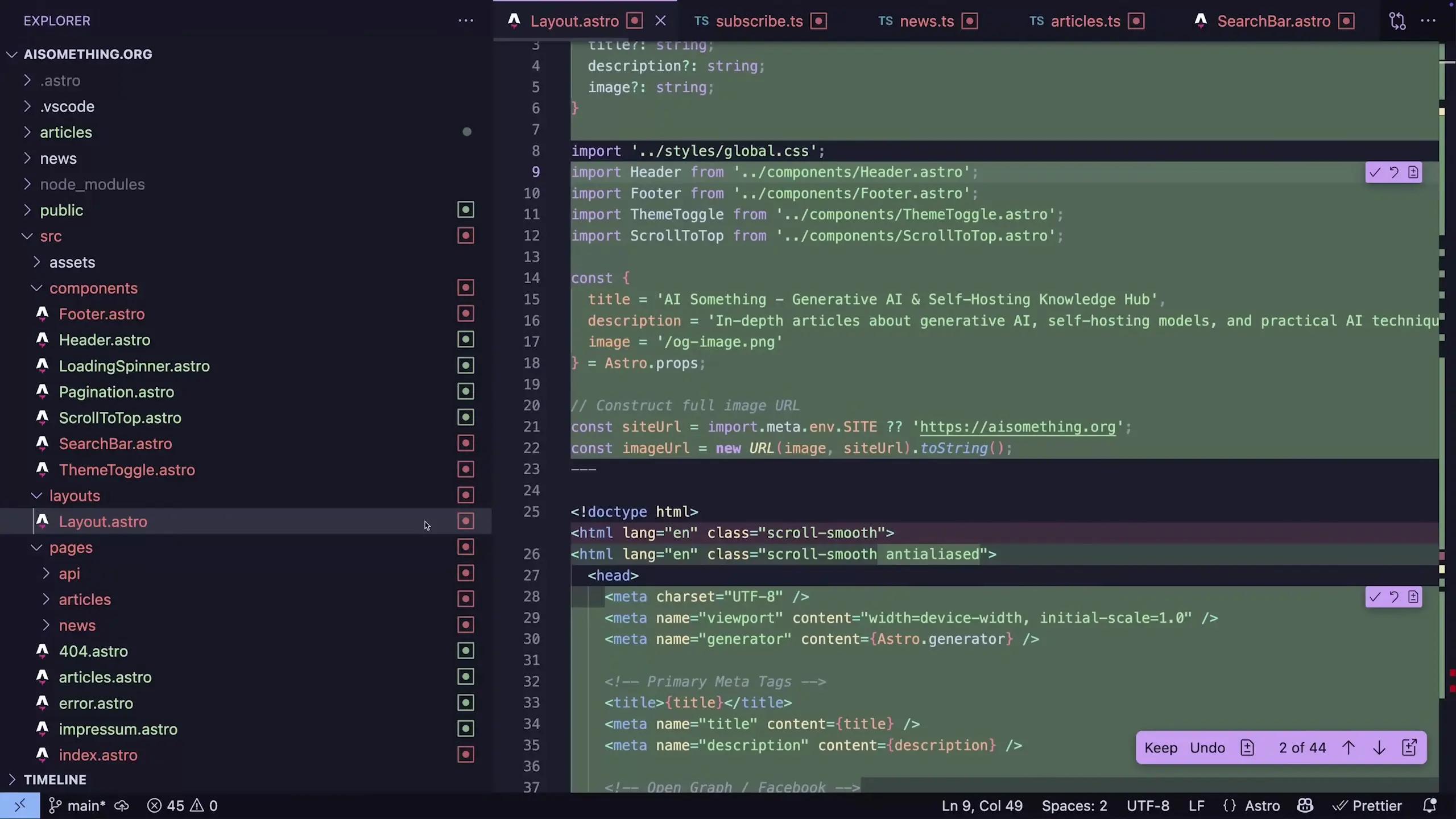
Task: Collapse the pages folder
Action: [x=246, y=547]
